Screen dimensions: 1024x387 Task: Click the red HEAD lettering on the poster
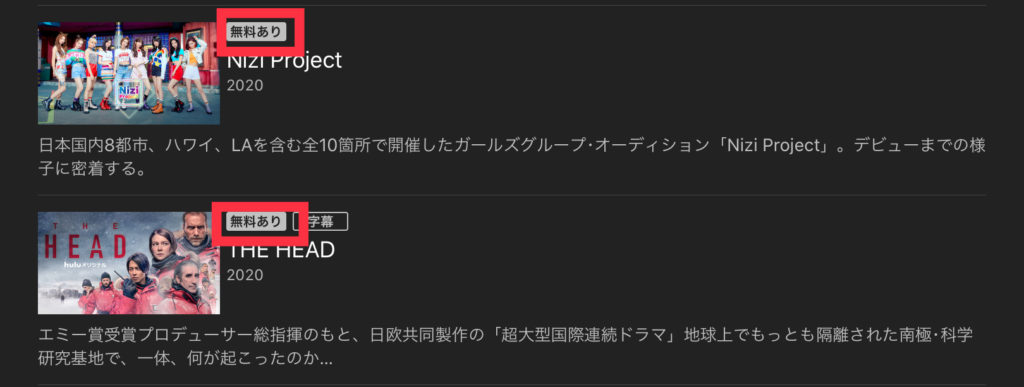[84, 246]
